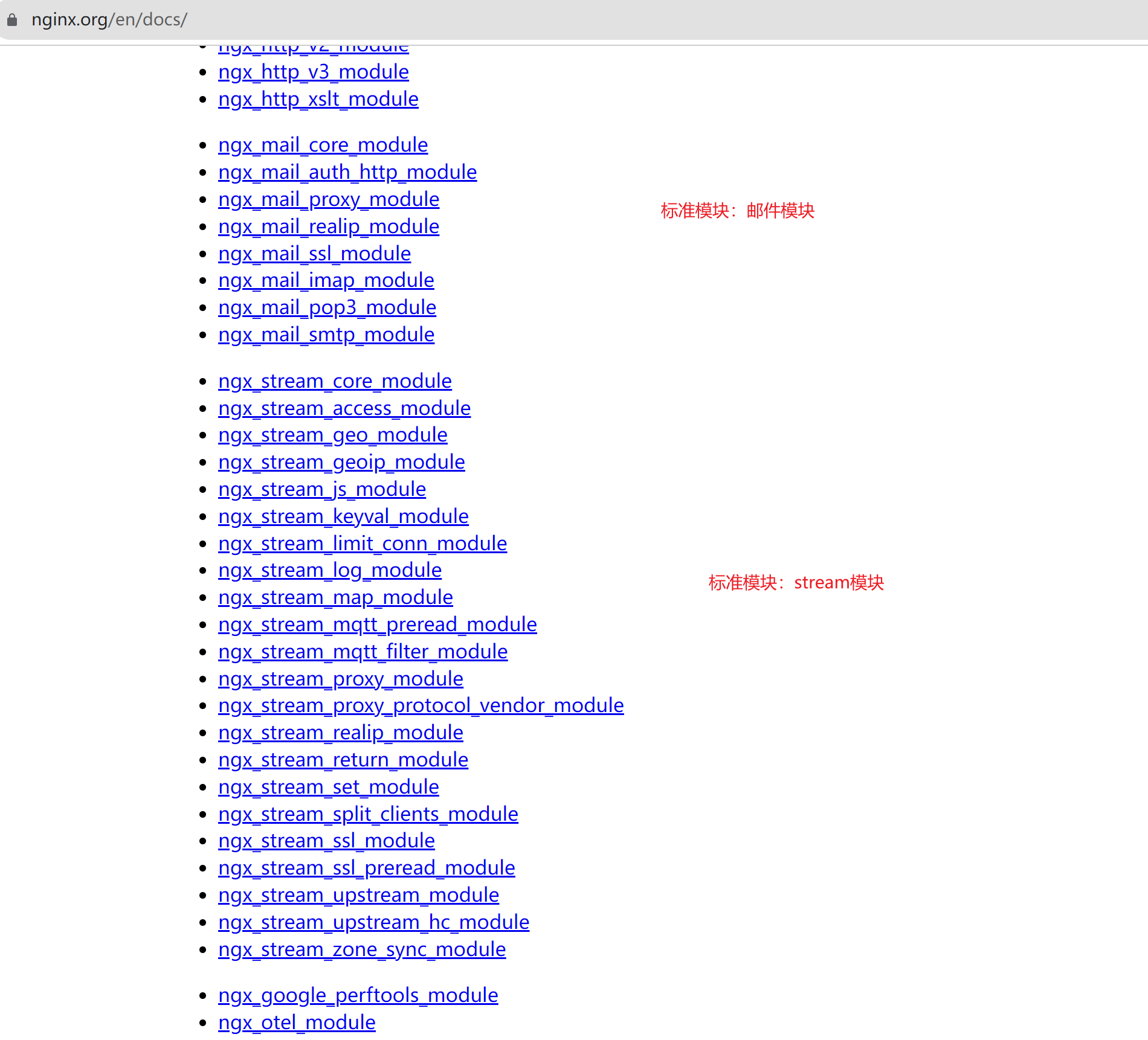Click the nginx.org/en/docs/ address bar URL
Screen dimensions: 1148x1040
tap(109, 20)
